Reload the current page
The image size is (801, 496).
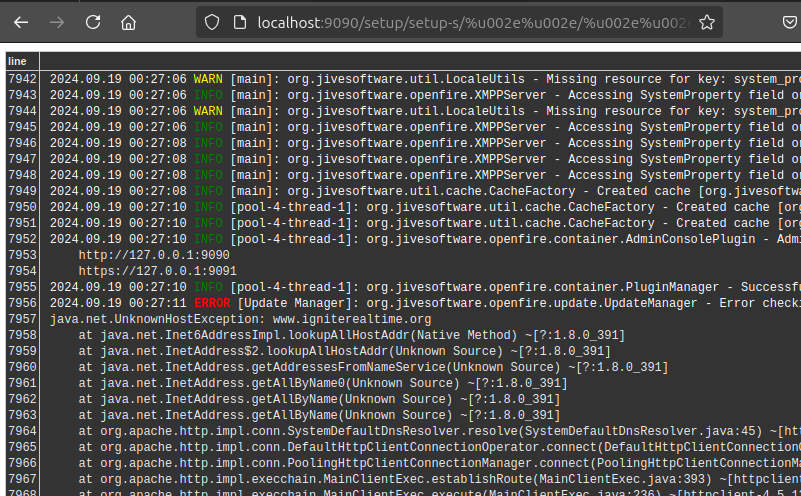(x=93, y=22)
